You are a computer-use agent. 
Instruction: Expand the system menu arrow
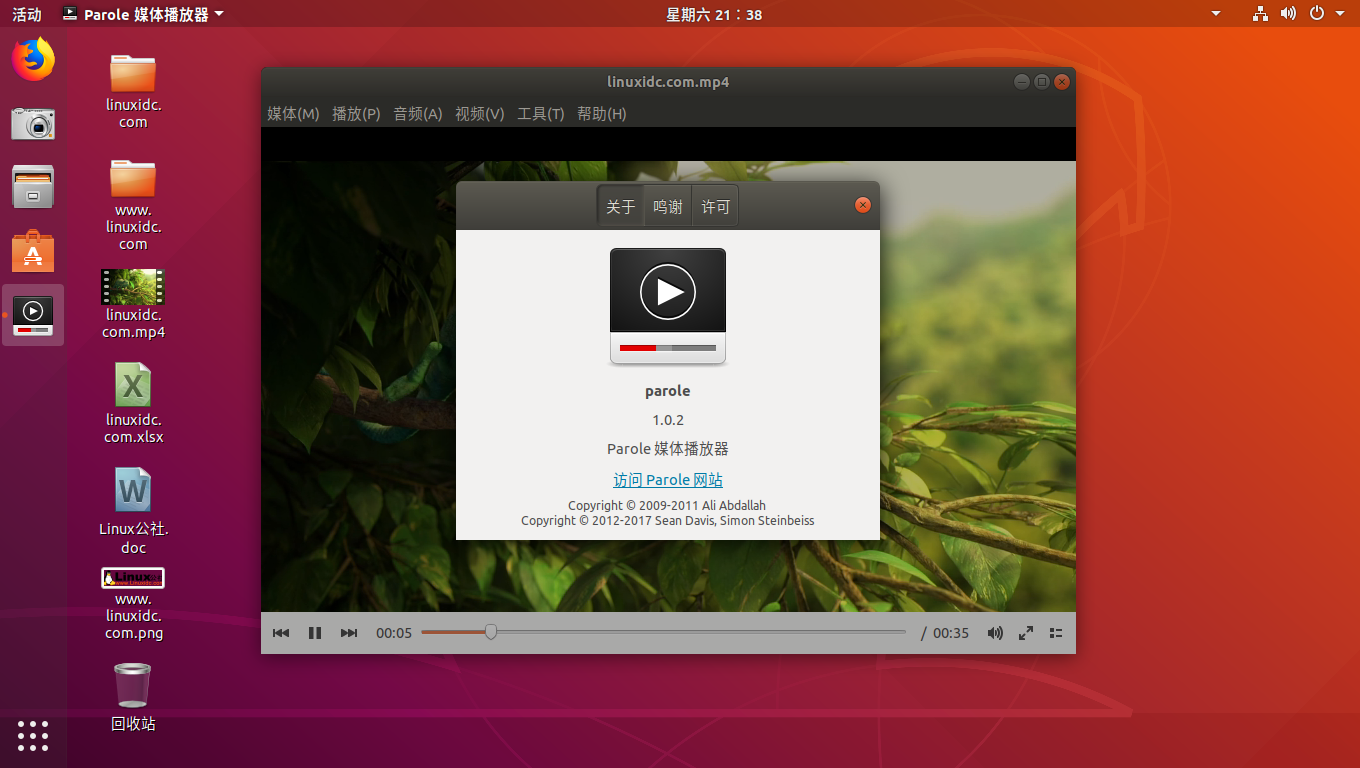[1340, 14]
